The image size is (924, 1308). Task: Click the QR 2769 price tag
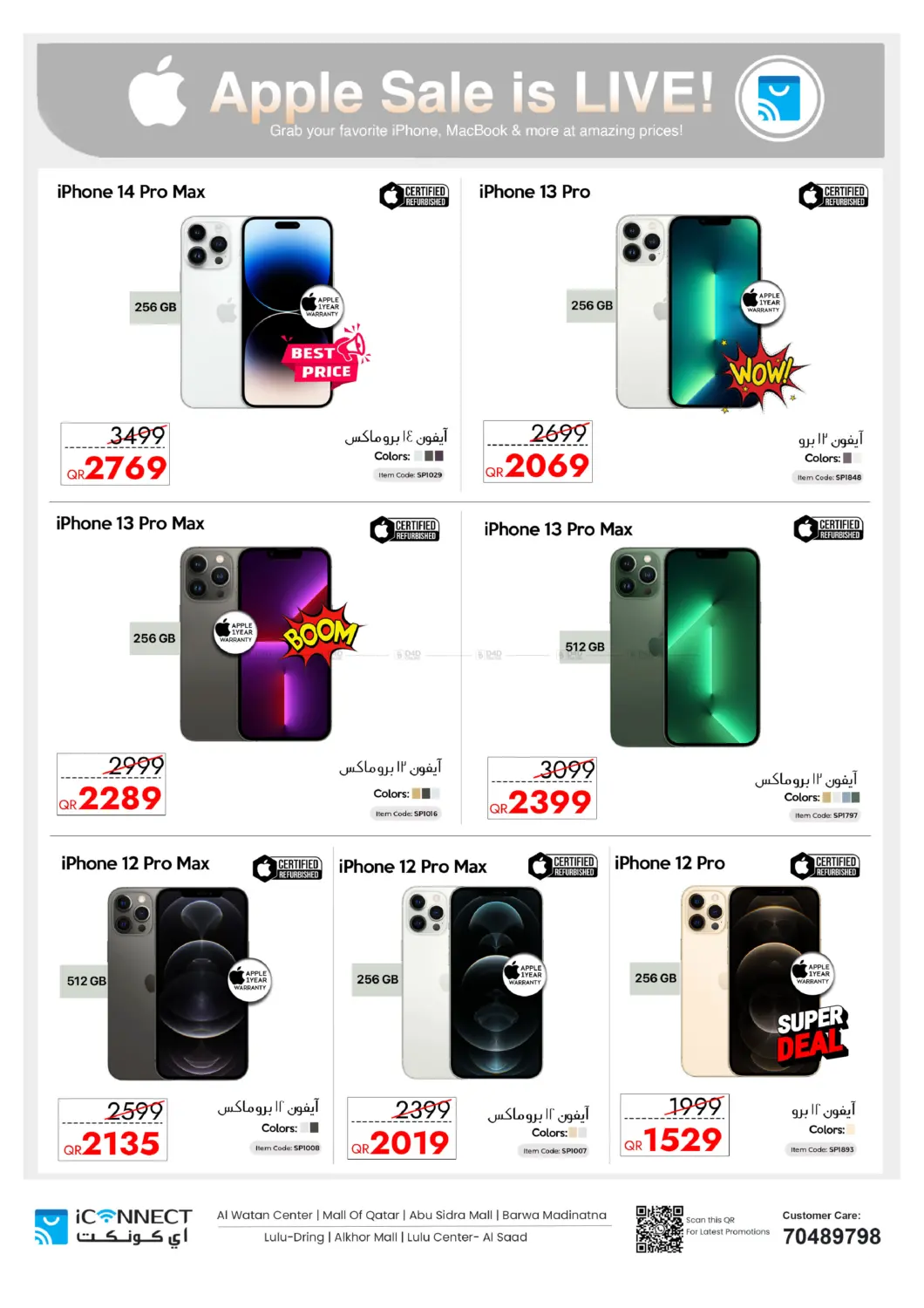tap(115, 454)
